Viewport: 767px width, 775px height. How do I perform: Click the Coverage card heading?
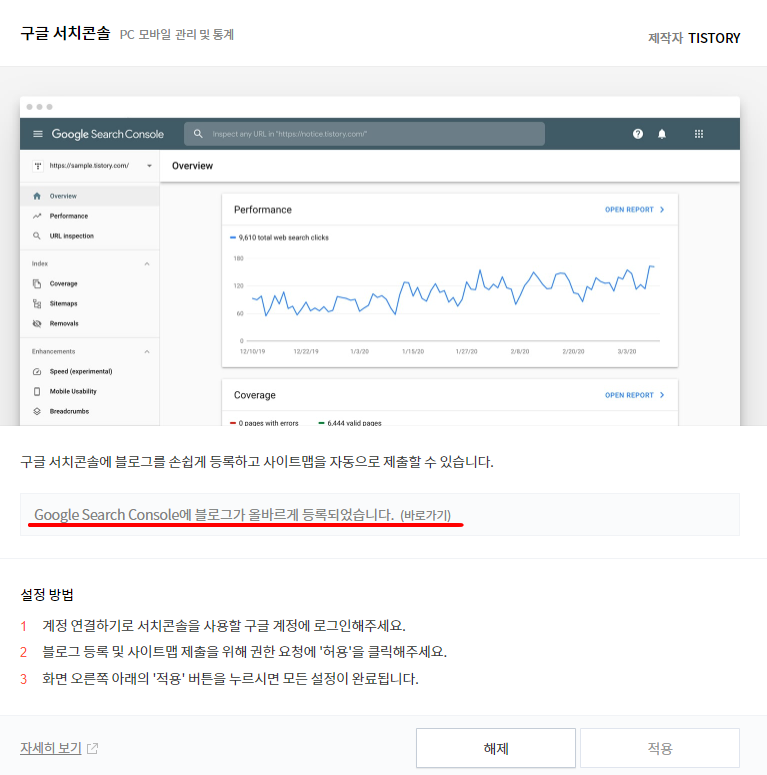(255, 395)
